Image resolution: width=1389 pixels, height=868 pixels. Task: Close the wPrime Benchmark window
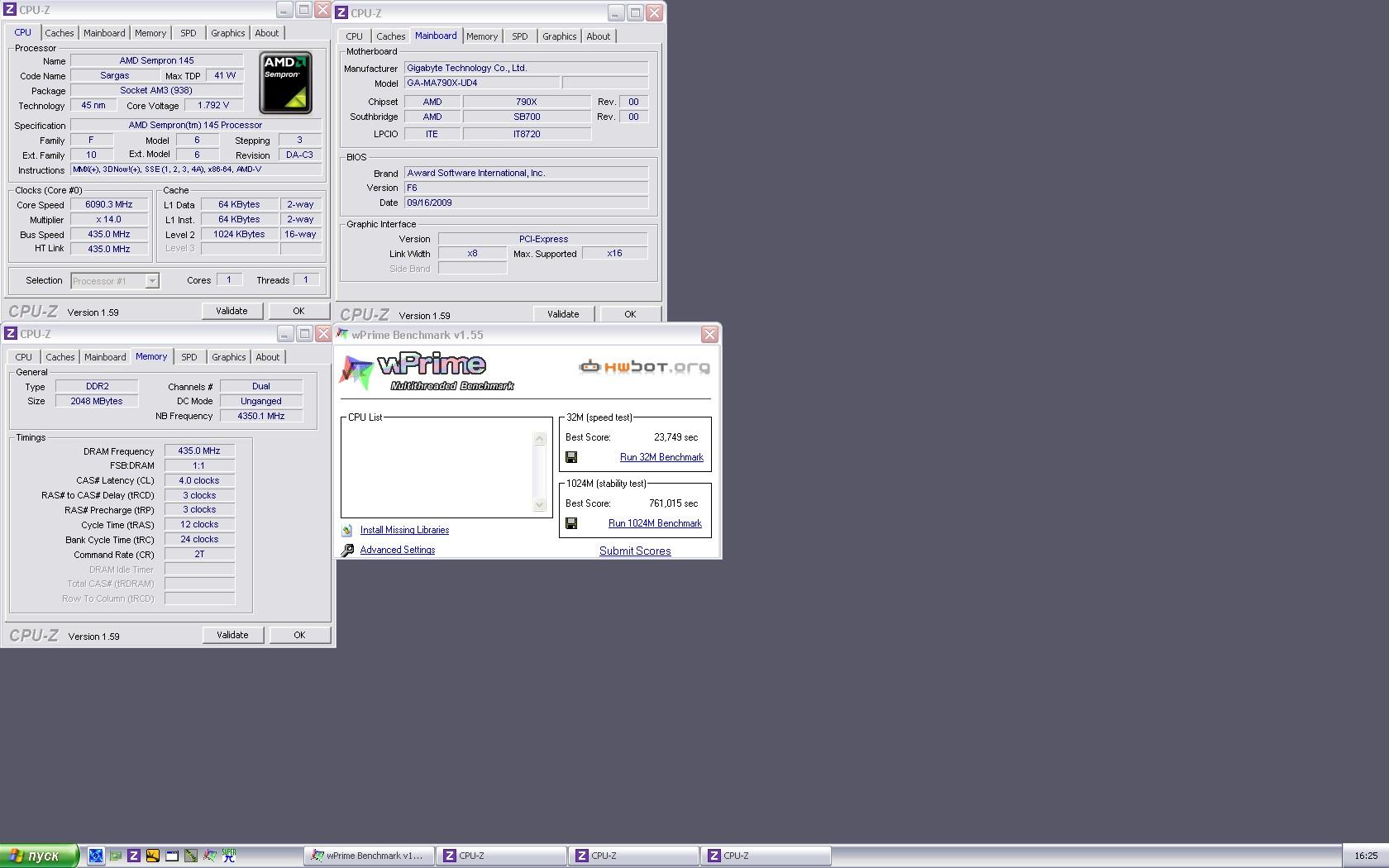coord(709,334)
